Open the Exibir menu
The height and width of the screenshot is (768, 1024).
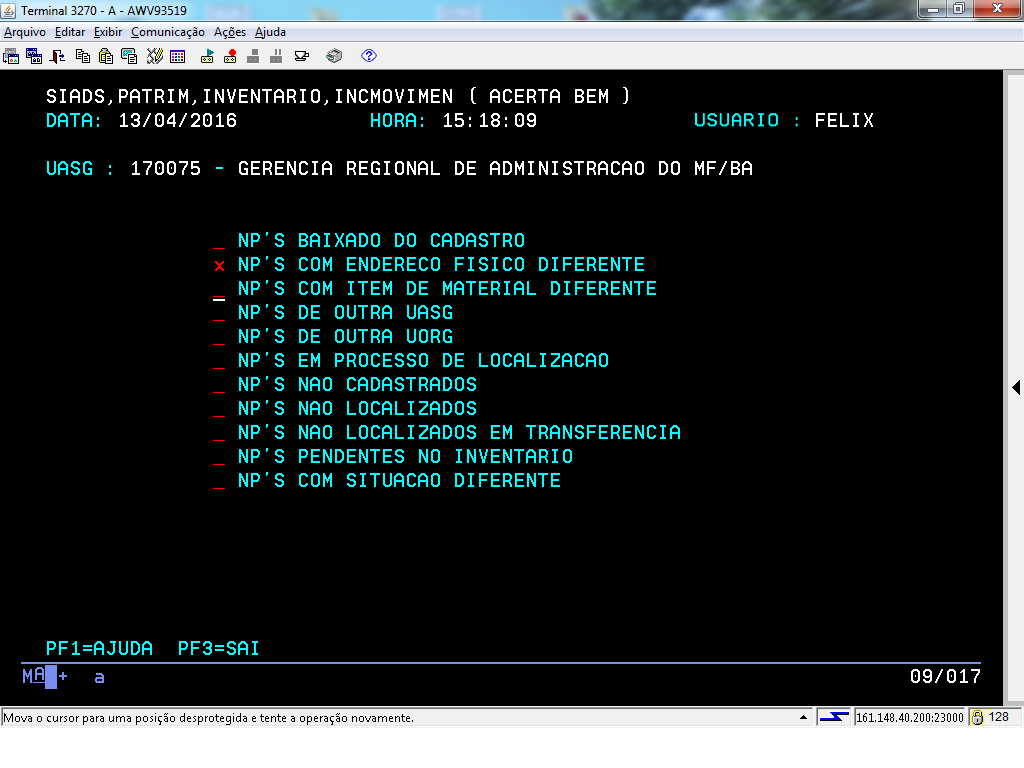click(108, 32)
